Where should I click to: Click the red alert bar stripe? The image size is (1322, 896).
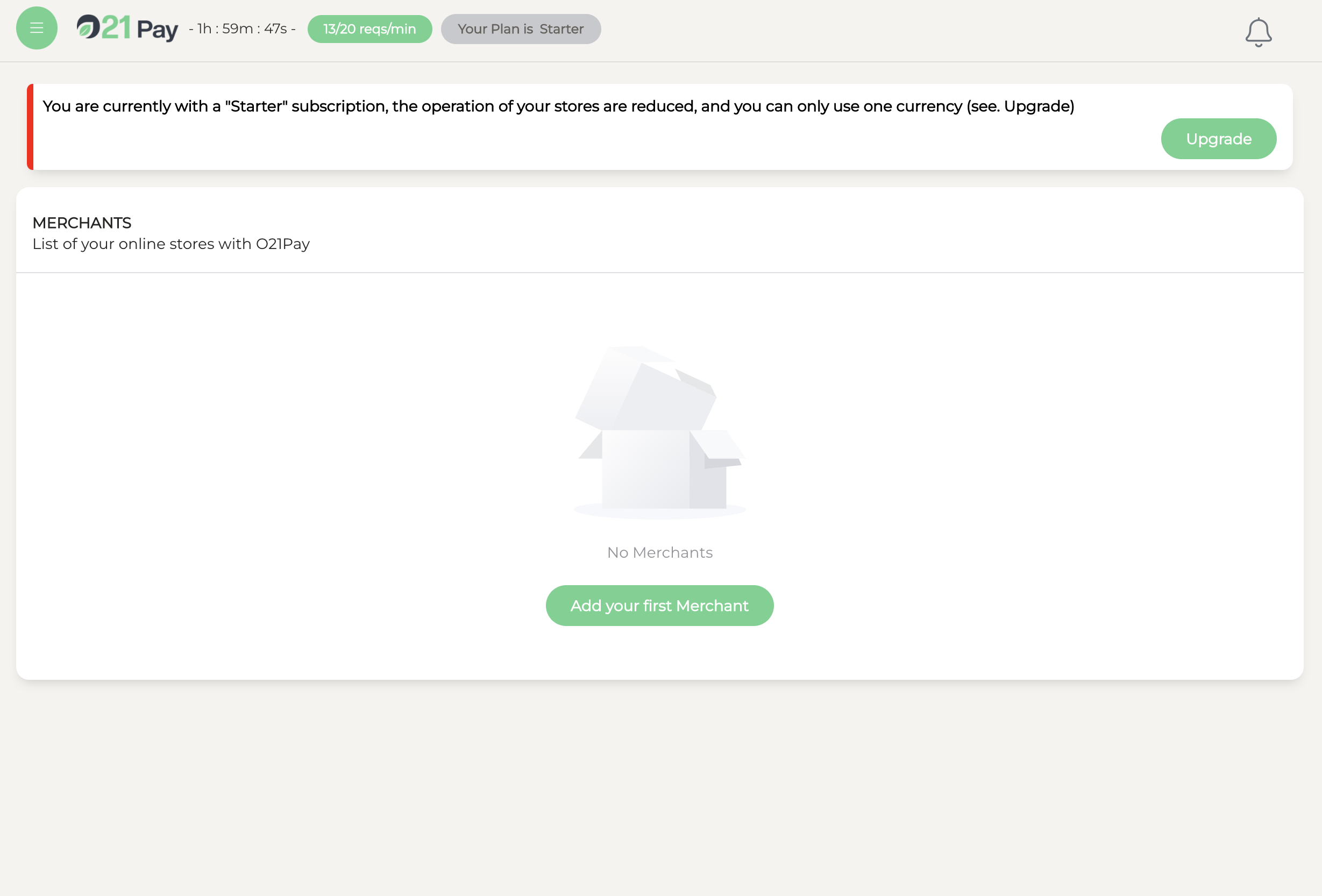pyautogui.click(x=30, y=127)
